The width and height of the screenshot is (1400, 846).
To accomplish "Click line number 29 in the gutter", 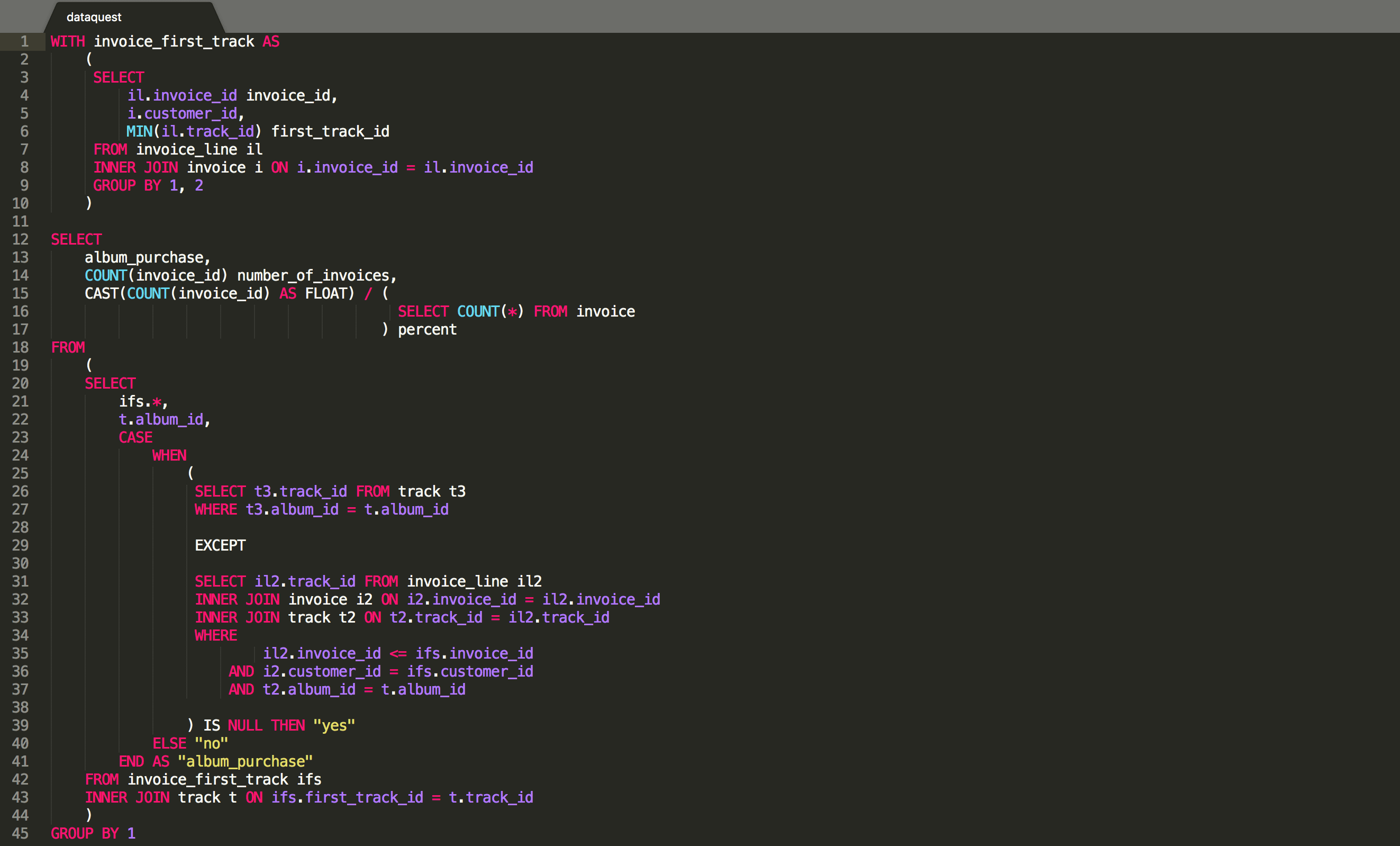I will (21, 545).
